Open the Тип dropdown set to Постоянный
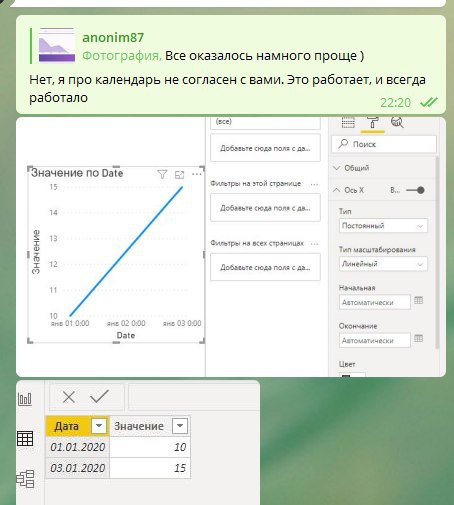The height and width of the screenshot is (505, 454). (383, 226)
